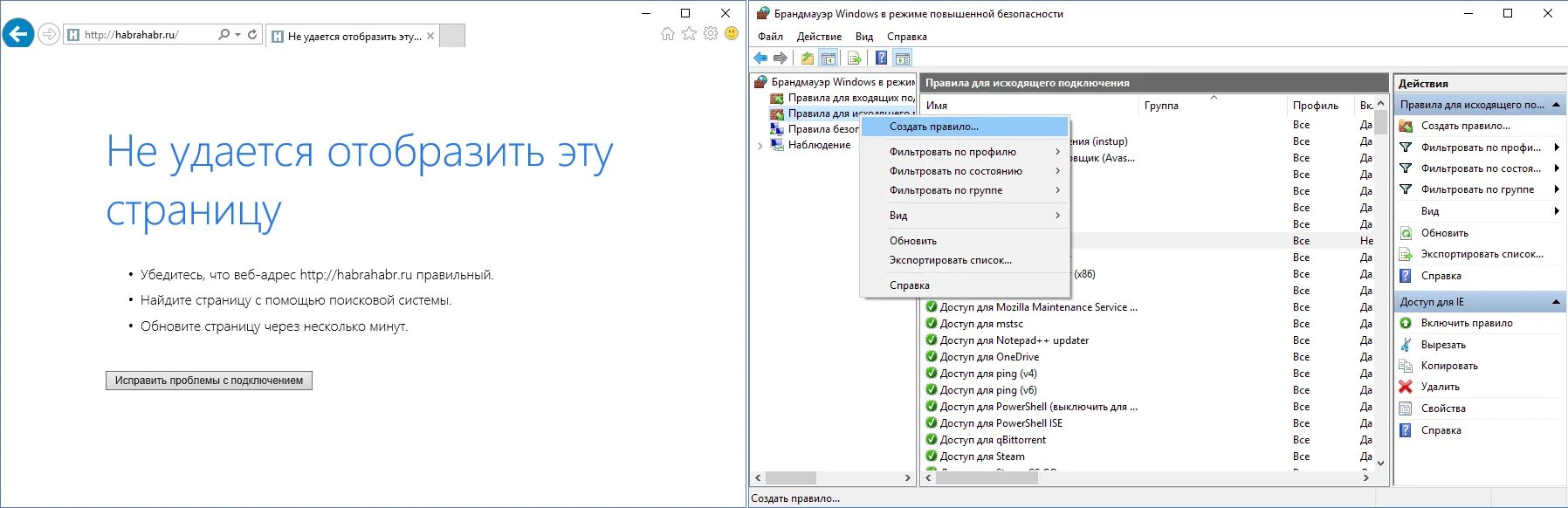Open IE Tools gear icon

[711, 34]
